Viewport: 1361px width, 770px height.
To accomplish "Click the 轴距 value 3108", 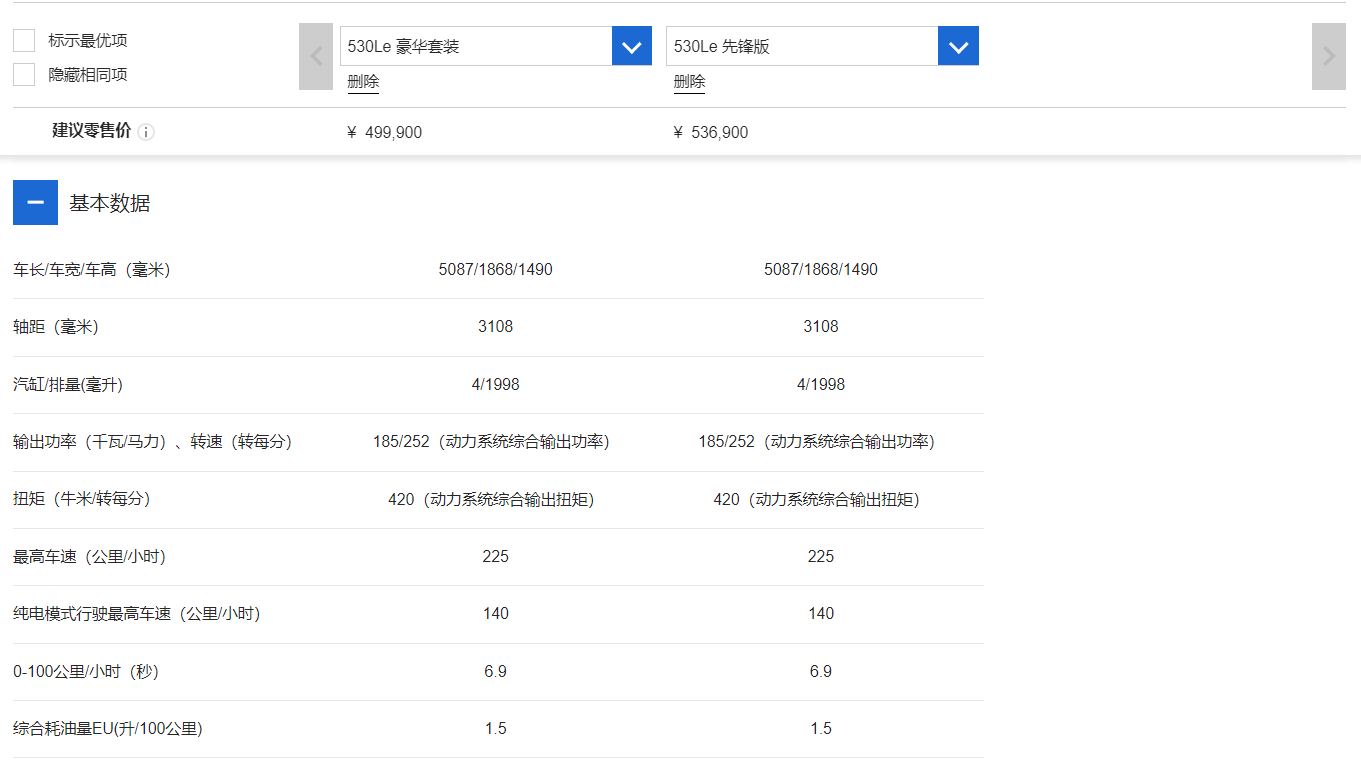I will pyautogui.click(x=496, y=327).
